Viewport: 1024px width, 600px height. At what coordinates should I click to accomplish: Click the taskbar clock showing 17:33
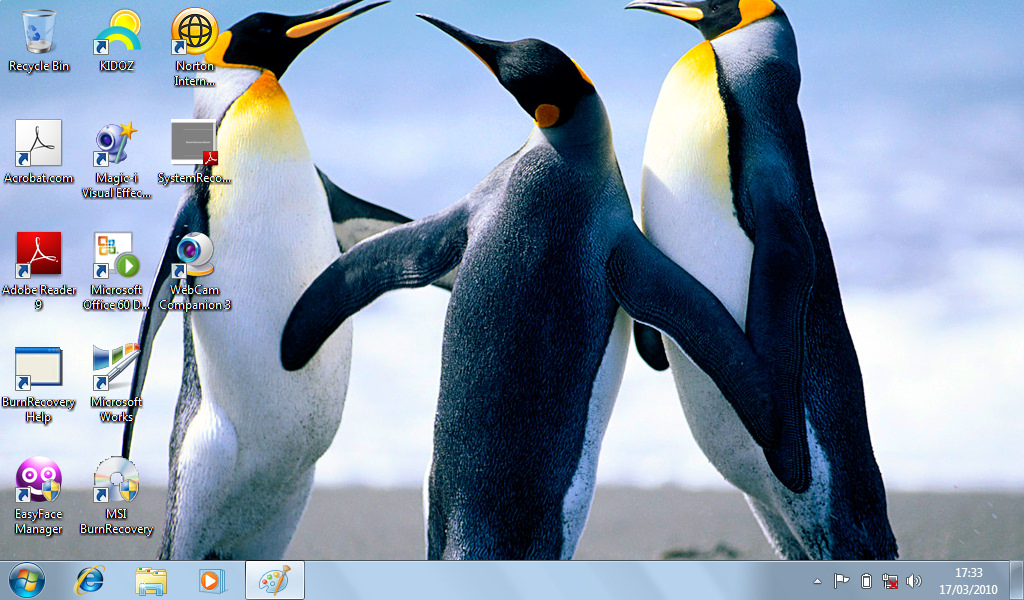tap(968, 580)
